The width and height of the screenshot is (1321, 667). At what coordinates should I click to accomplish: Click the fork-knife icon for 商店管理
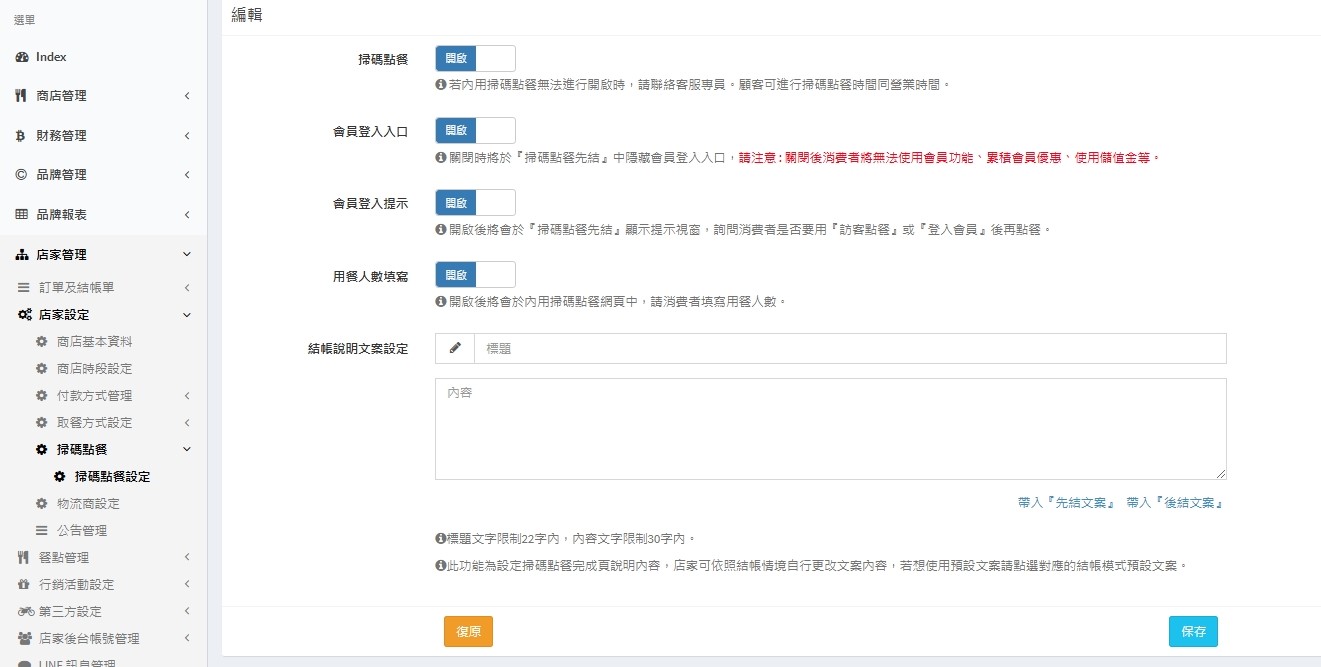22,96
